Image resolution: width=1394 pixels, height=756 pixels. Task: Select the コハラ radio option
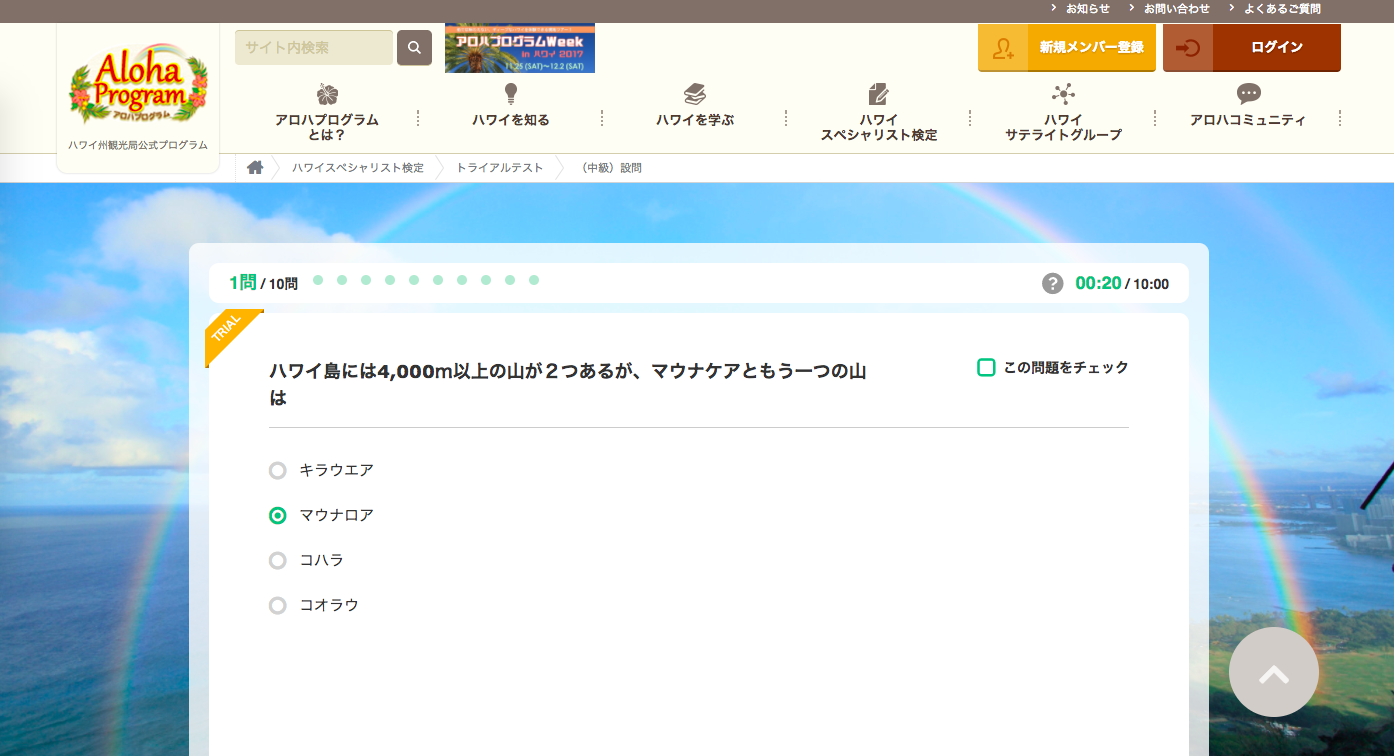coord(278,560)
